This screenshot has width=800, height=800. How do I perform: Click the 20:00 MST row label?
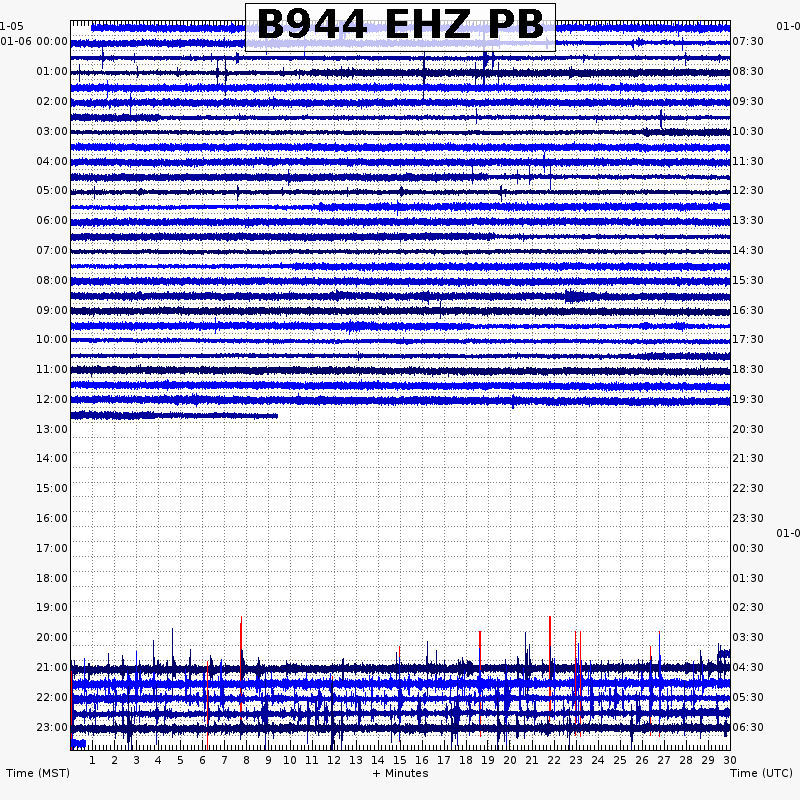pyautogui.click(x=52, y=637)
